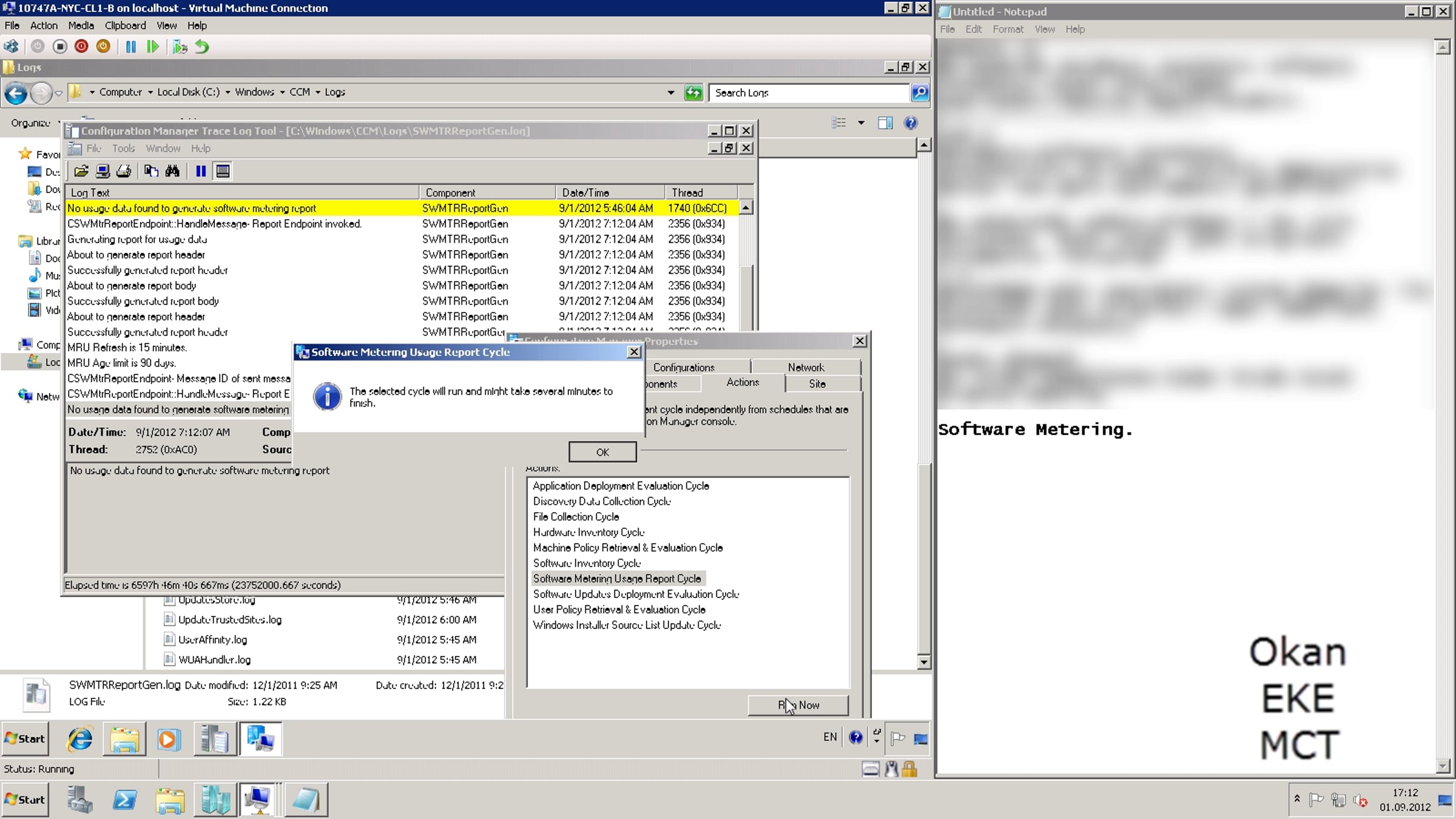Toggle the Explorer preview pane icon

tap(885, 123)
